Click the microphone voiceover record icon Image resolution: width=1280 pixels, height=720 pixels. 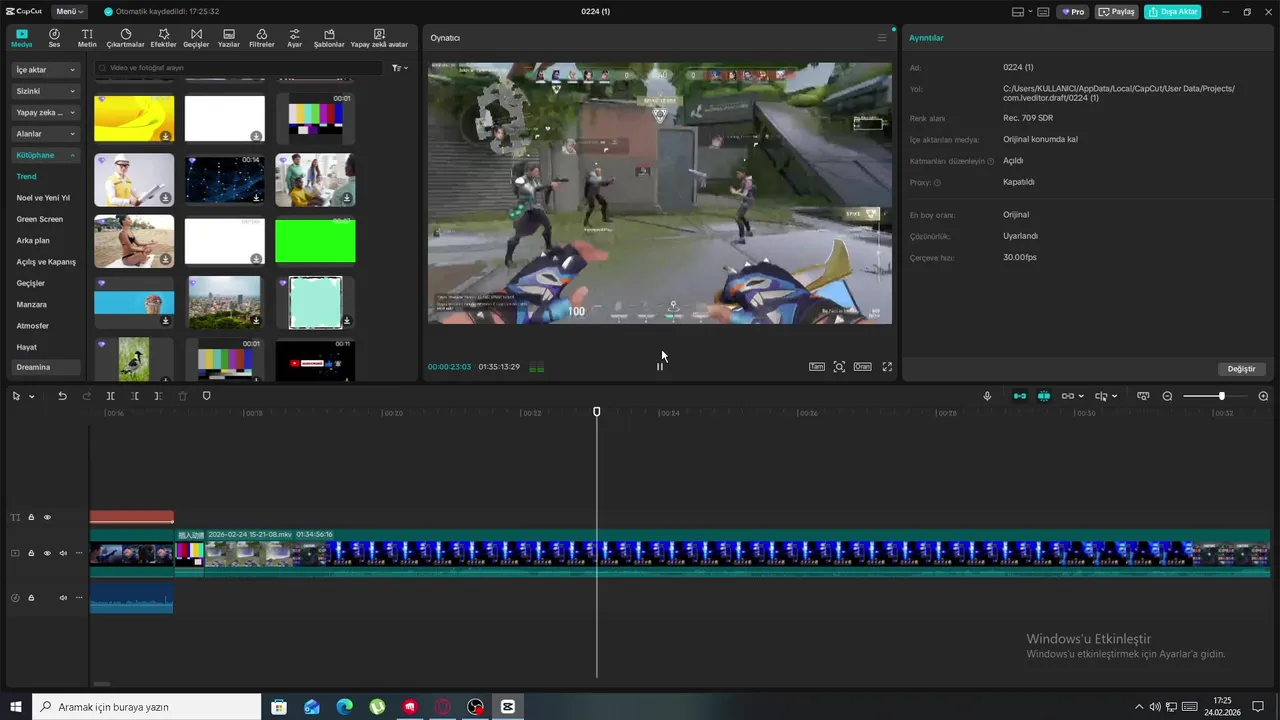pyautogui.click(x=987, y=396)
